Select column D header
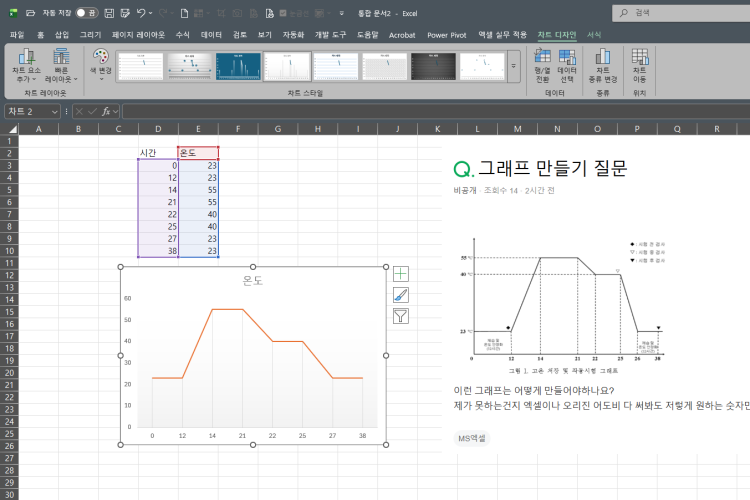The height and width of the screenshot is (500, 750). (x=158, y=129)
